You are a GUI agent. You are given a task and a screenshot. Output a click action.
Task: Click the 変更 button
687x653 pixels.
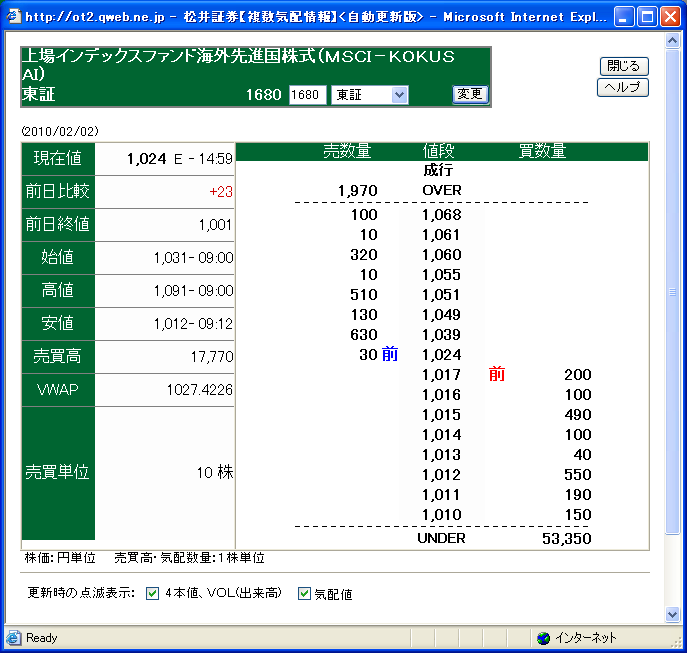[469, 94]
